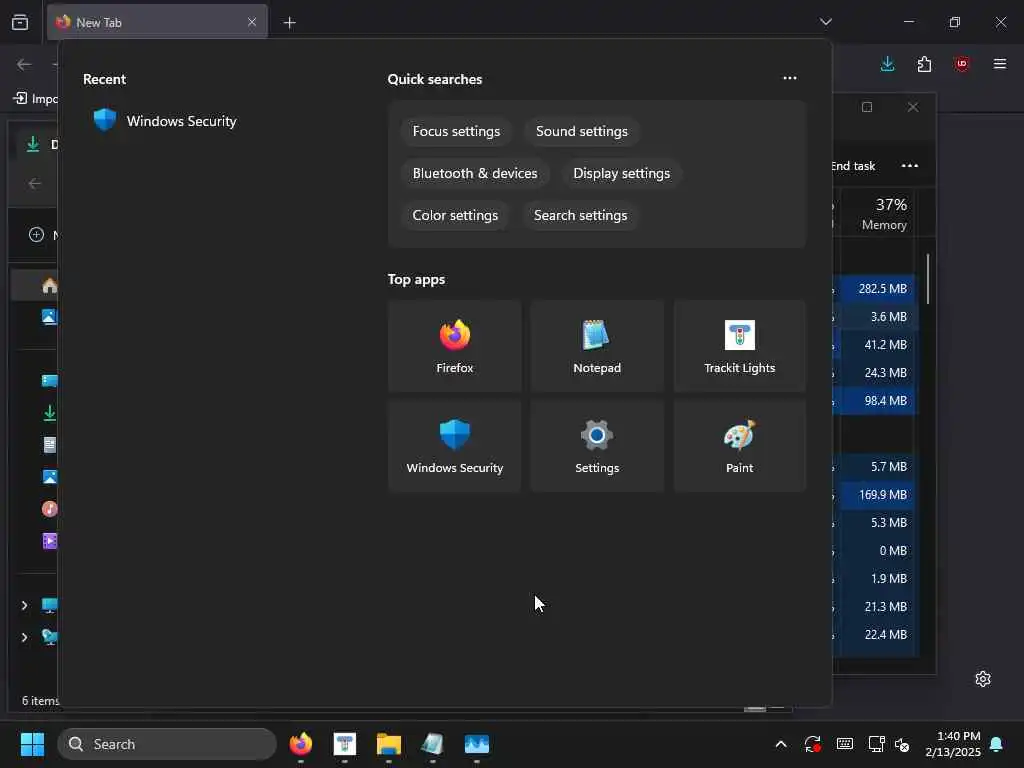Screen dimensions: 1024x768
Task: Open Videos folder in Explorer sidebar
Action: coord(50,541)
